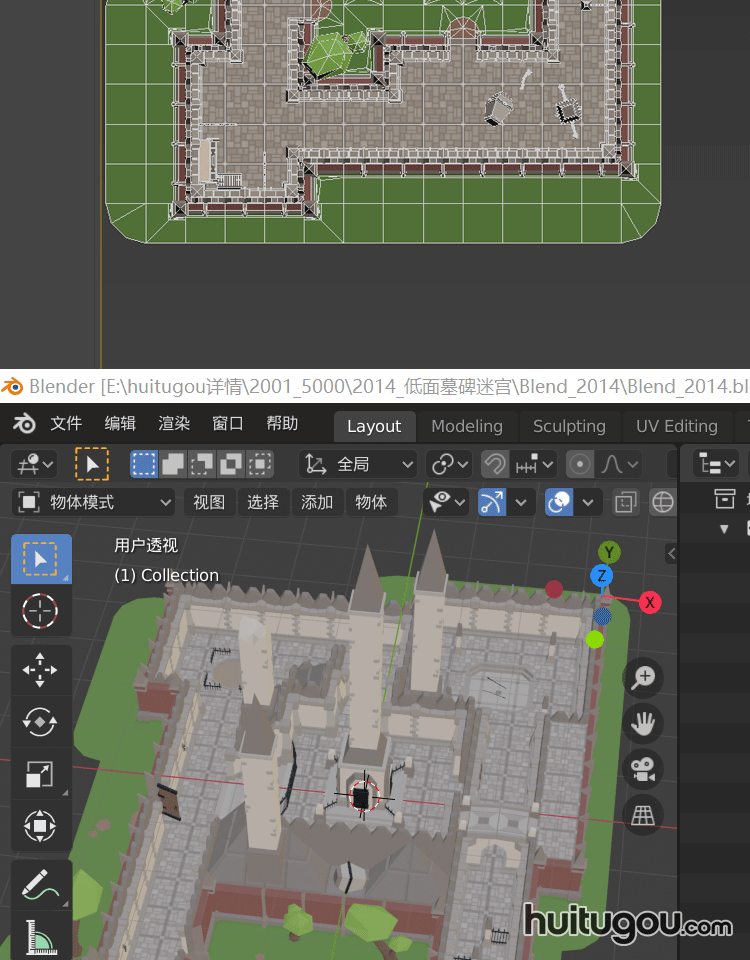Toggle the snapping magnet button
750x960 pixels.
click(x=494, y=464)
